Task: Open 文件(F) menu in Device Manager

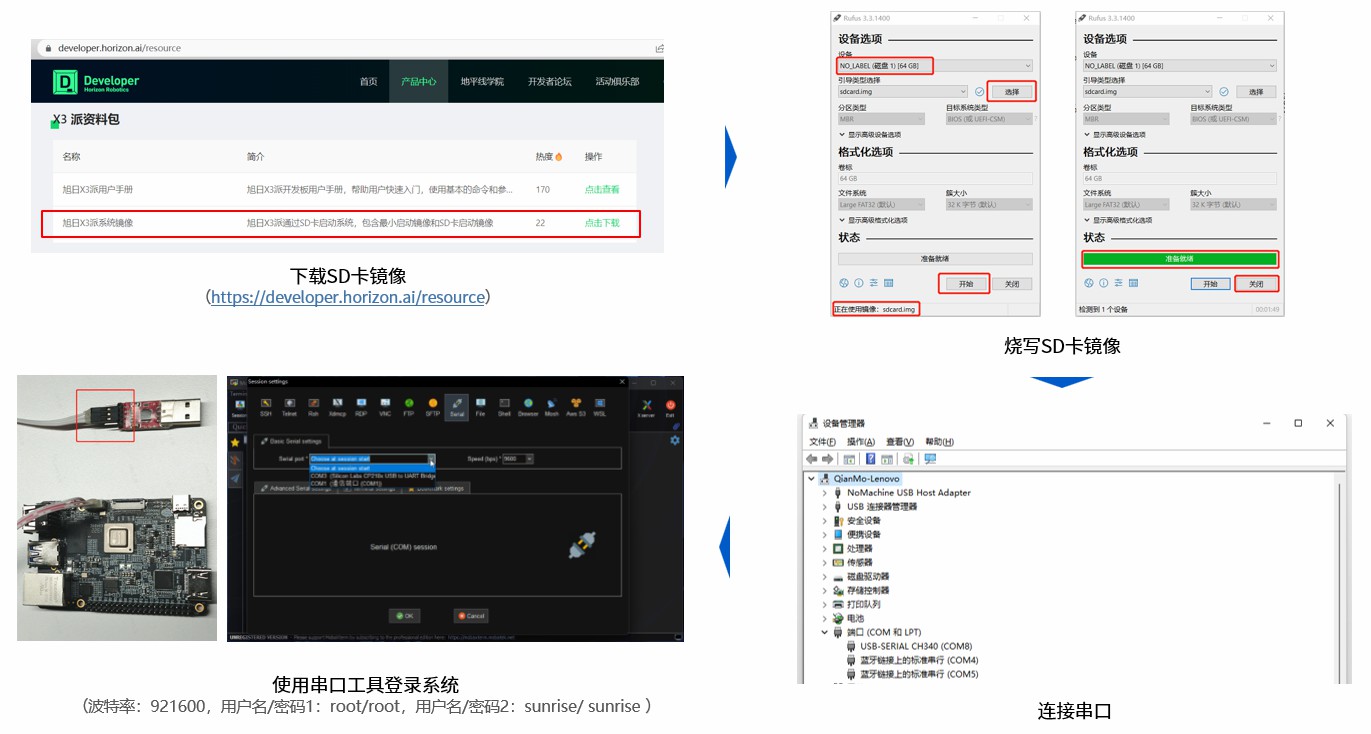Action: coord(822,442)
